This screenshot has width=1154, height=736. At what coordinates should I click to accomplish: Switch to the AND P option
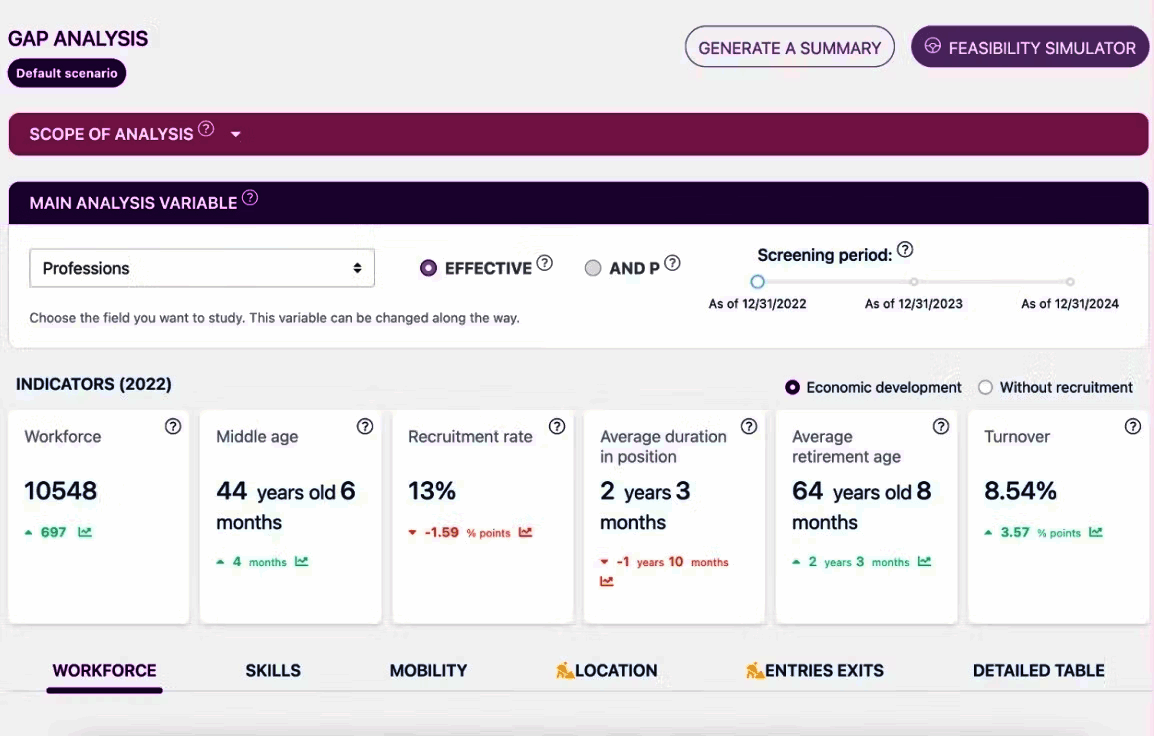[x=594, y=268]
